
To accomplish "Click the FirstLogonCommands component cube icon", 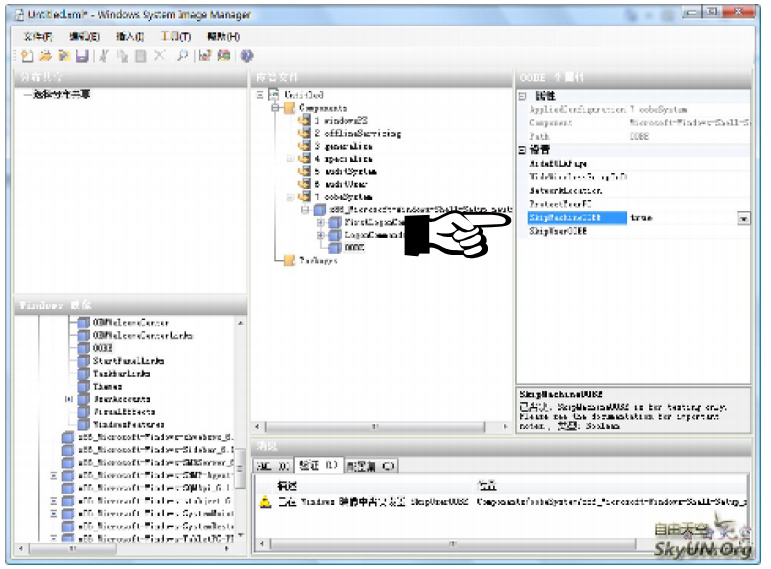I will point(335,222).
